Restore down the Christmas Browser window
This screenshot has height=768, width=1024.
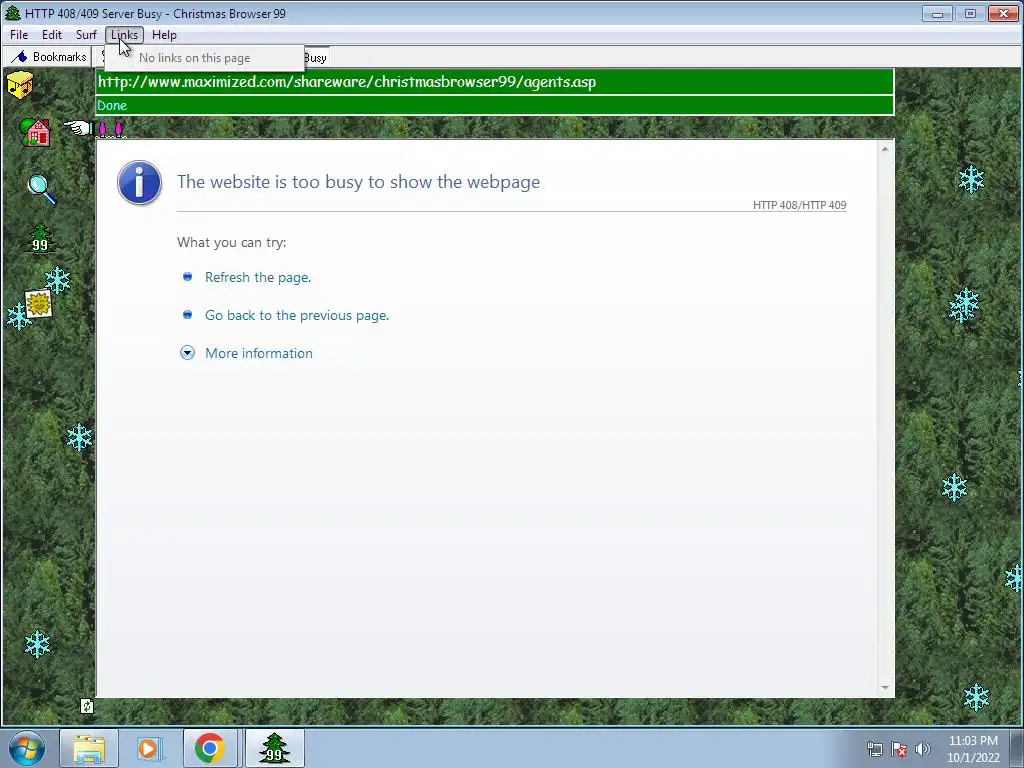[970, 13]
